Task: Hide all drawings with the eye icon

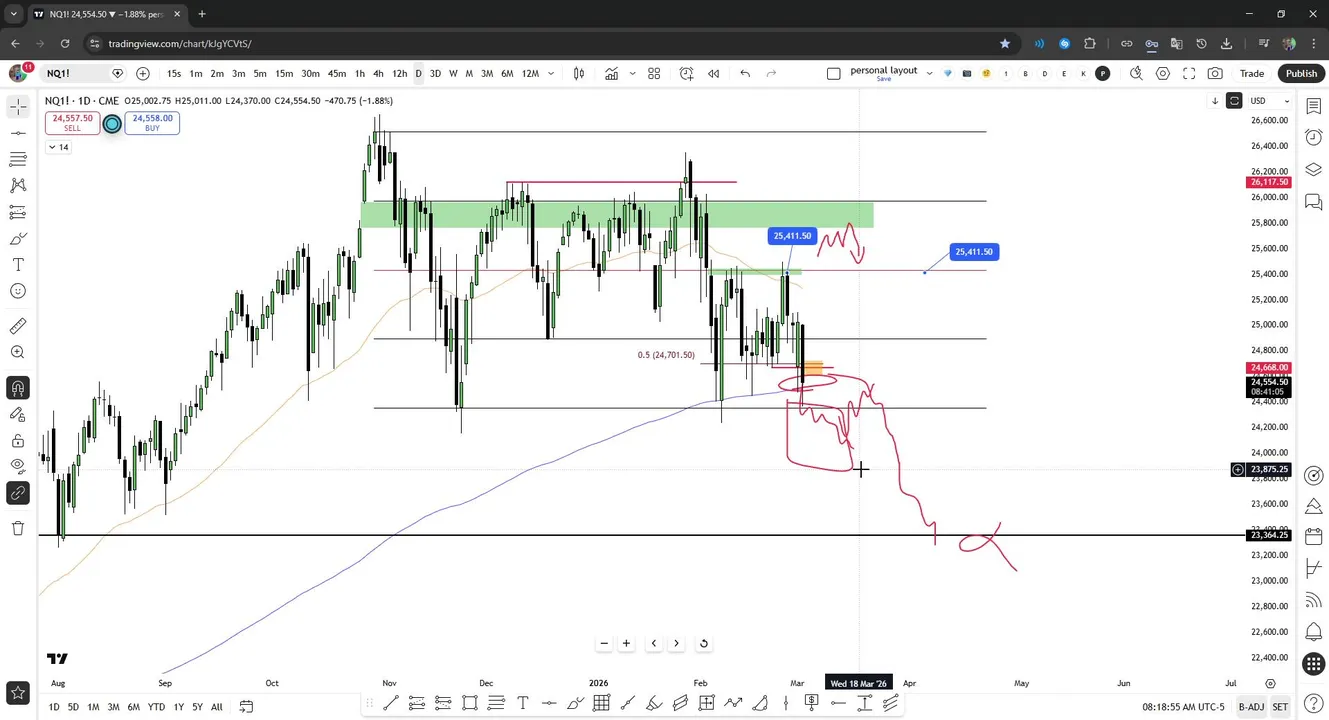Action: (18, 465)
